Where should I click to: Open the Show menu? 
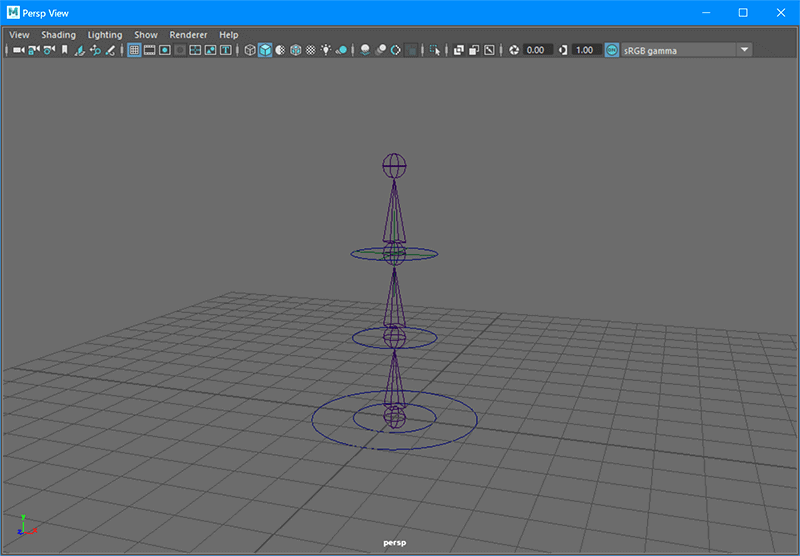[146, 35]
